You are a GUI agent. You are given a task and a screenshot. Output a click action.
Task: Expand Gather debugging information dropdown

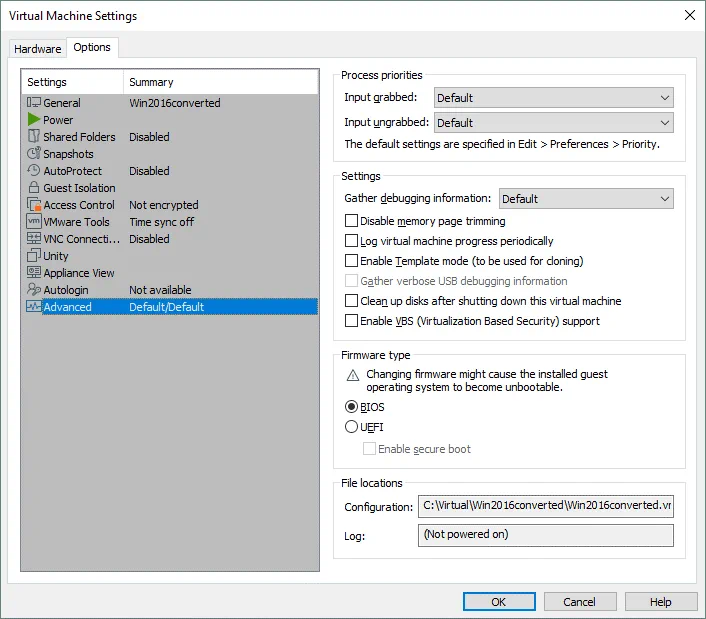coord(586,199)
